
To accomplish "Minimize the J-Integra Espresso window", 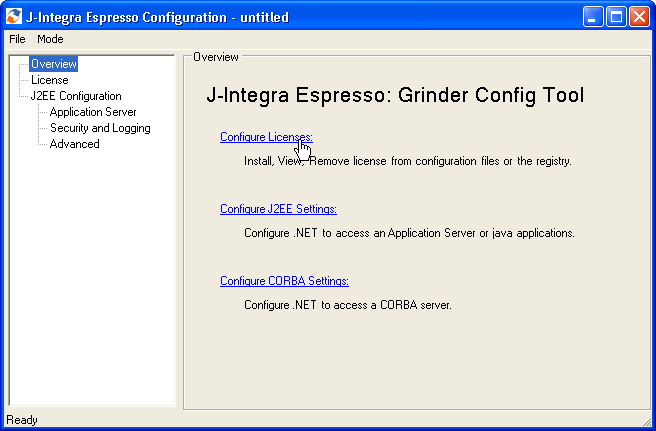I will tap(594, 16).
